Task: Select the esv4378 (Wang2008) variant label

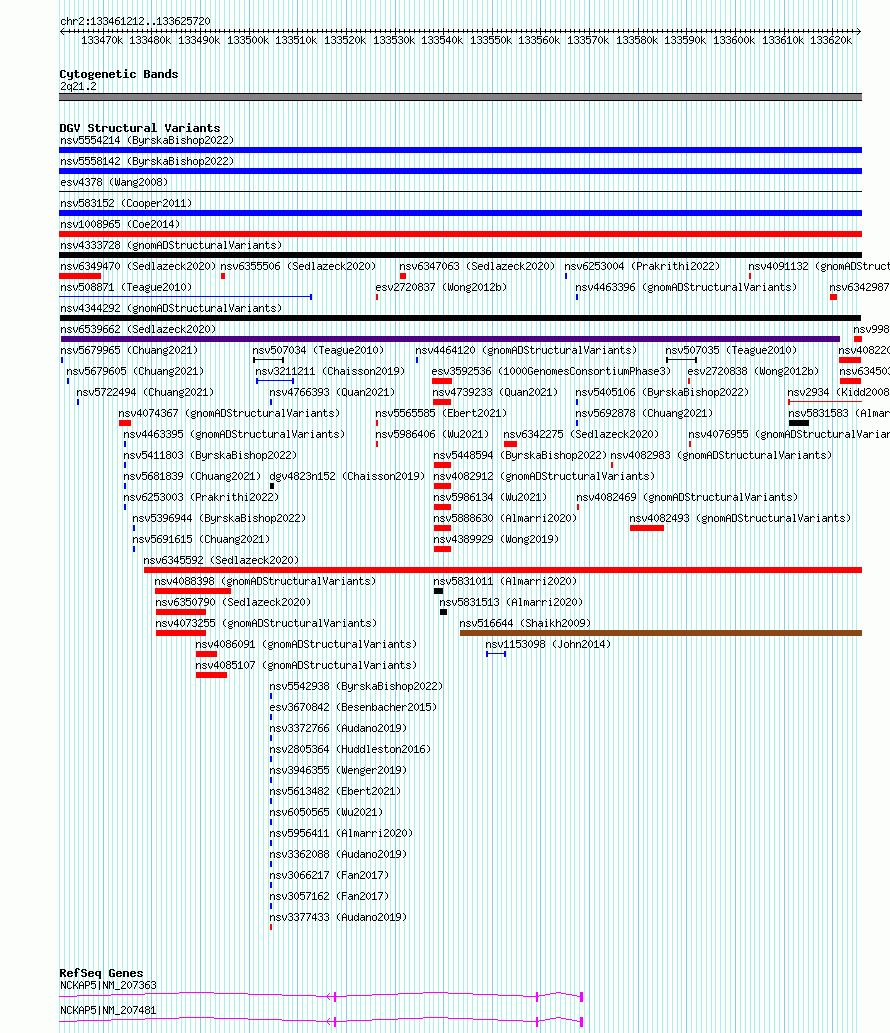Action: [x=114, y=182]
